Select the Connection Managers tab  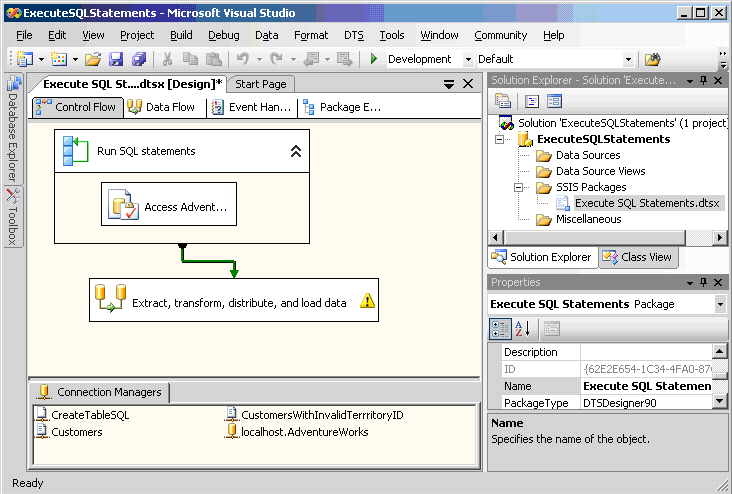100,392
